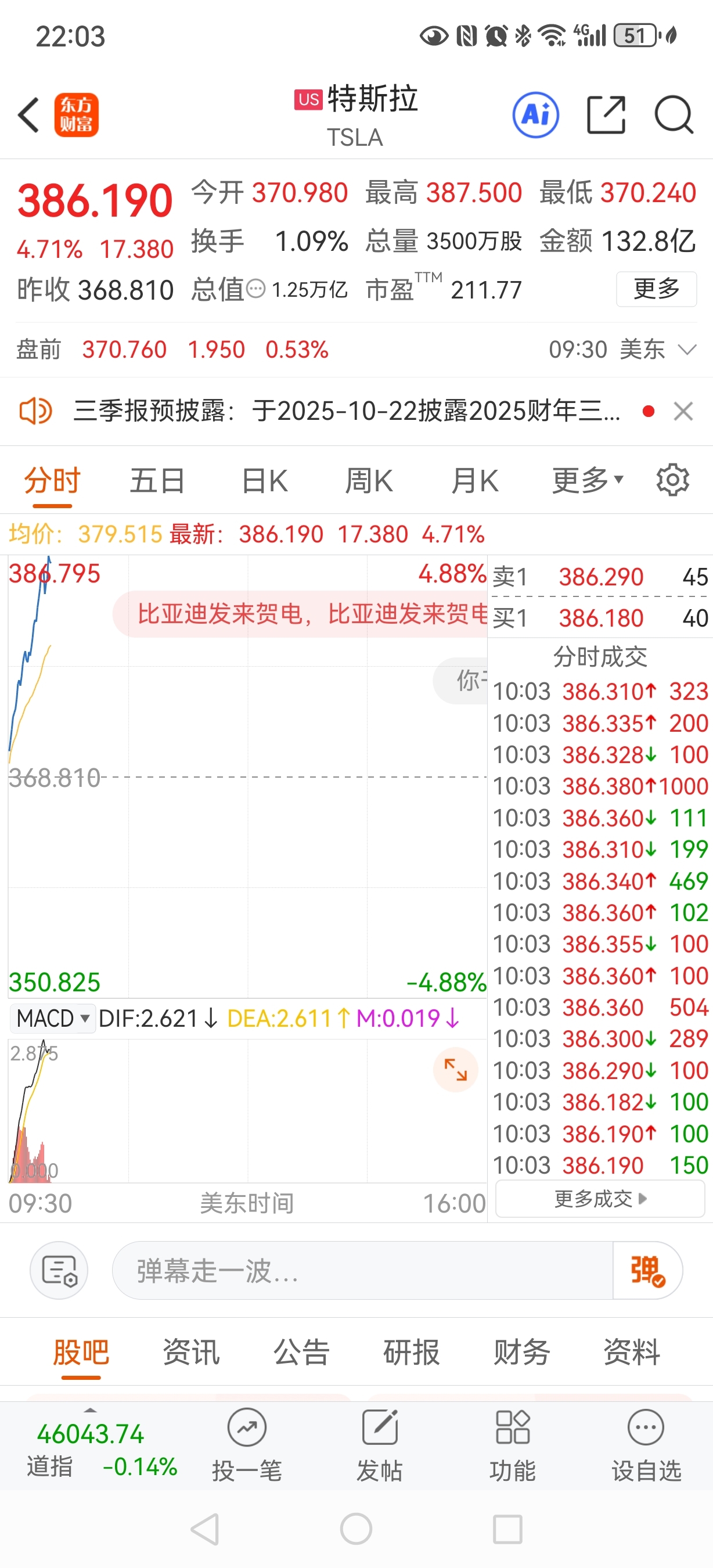Viewport: 713px width, 1568px height.
Task: Expand the 盘前 美东 chevron
Action: pos(687,350)
